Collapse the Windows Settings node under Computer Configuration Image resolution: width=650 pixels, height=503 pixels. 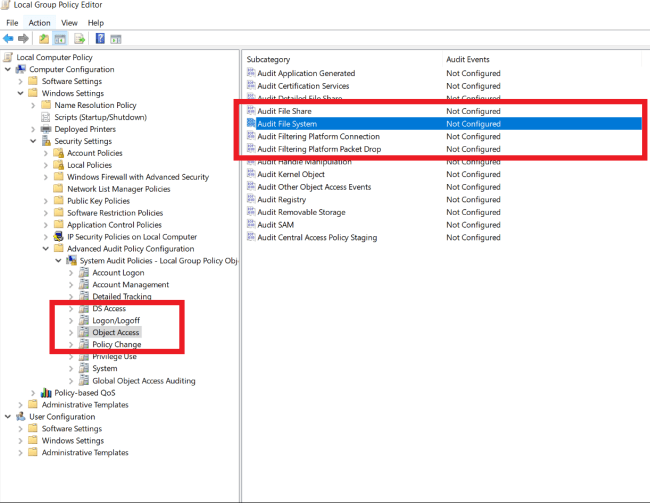tap(20, 93)
